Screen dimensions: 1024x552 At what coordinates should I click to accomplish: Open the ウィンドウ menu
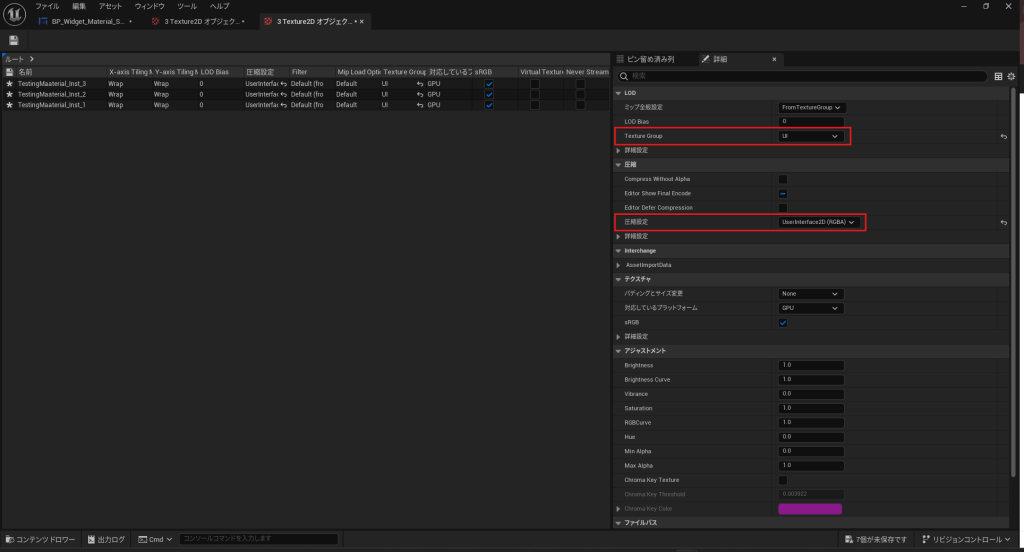pos(150,6)
